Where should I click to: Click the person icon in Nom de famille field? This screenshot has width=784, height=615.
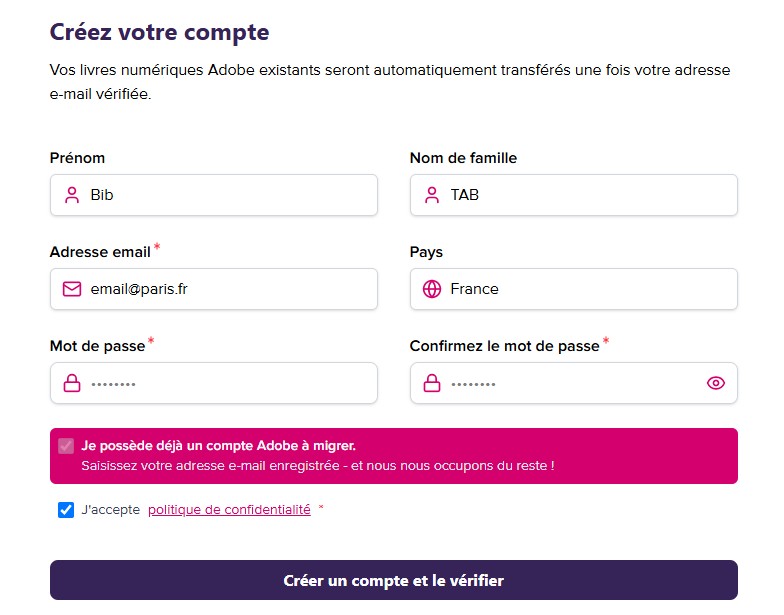pos(432,195)
